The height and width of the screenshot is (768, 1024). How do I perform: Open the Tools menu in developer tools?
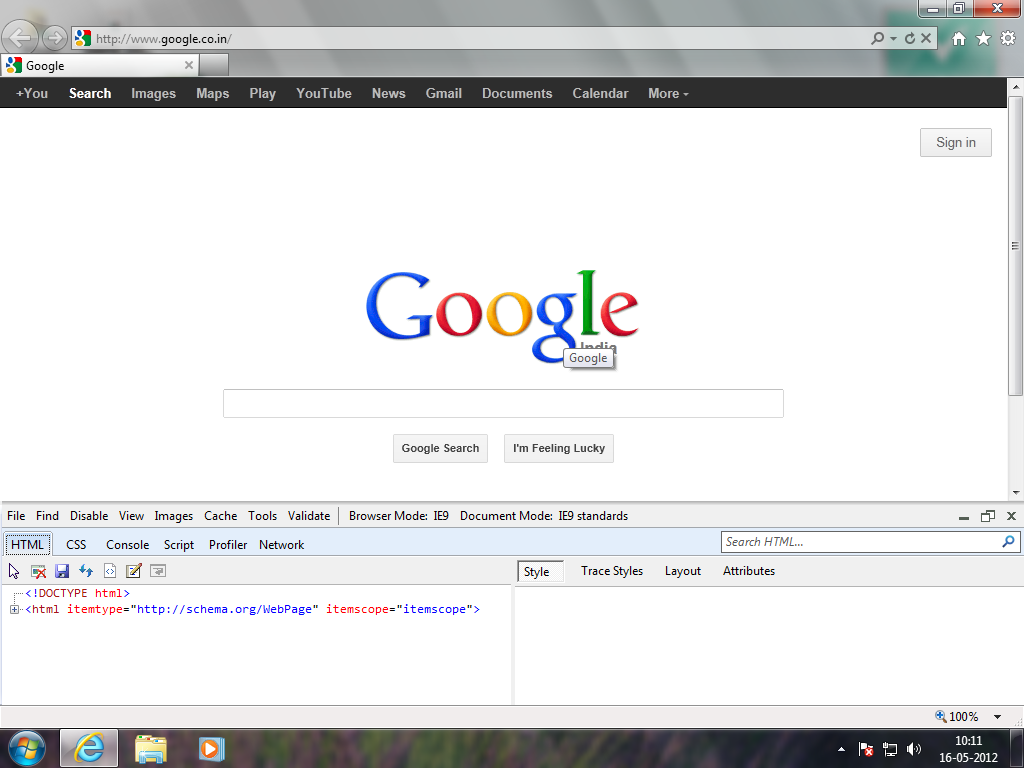click(263, 516)
